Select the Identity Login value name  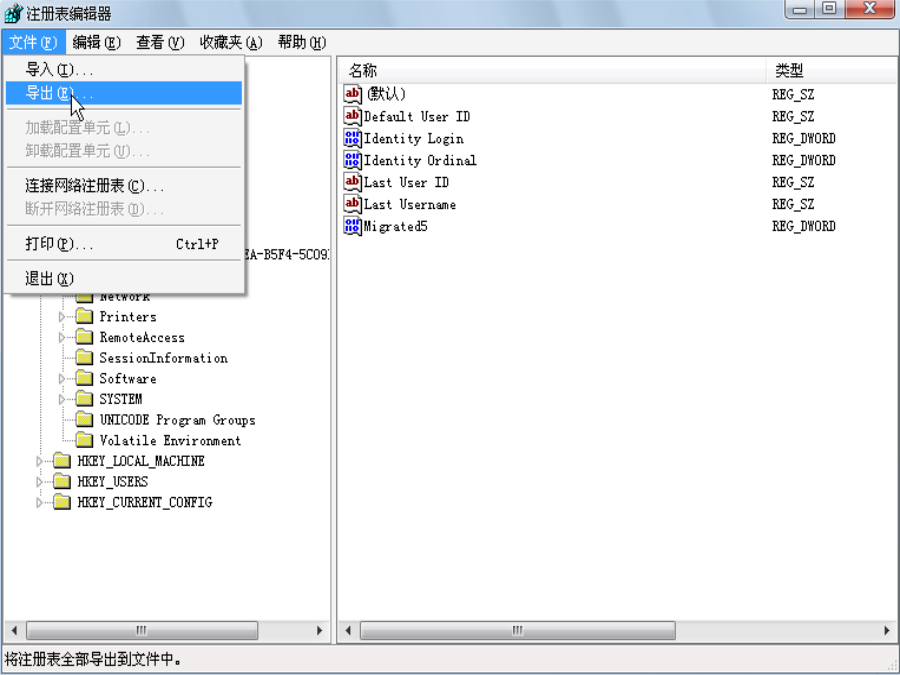coord(413,139)
